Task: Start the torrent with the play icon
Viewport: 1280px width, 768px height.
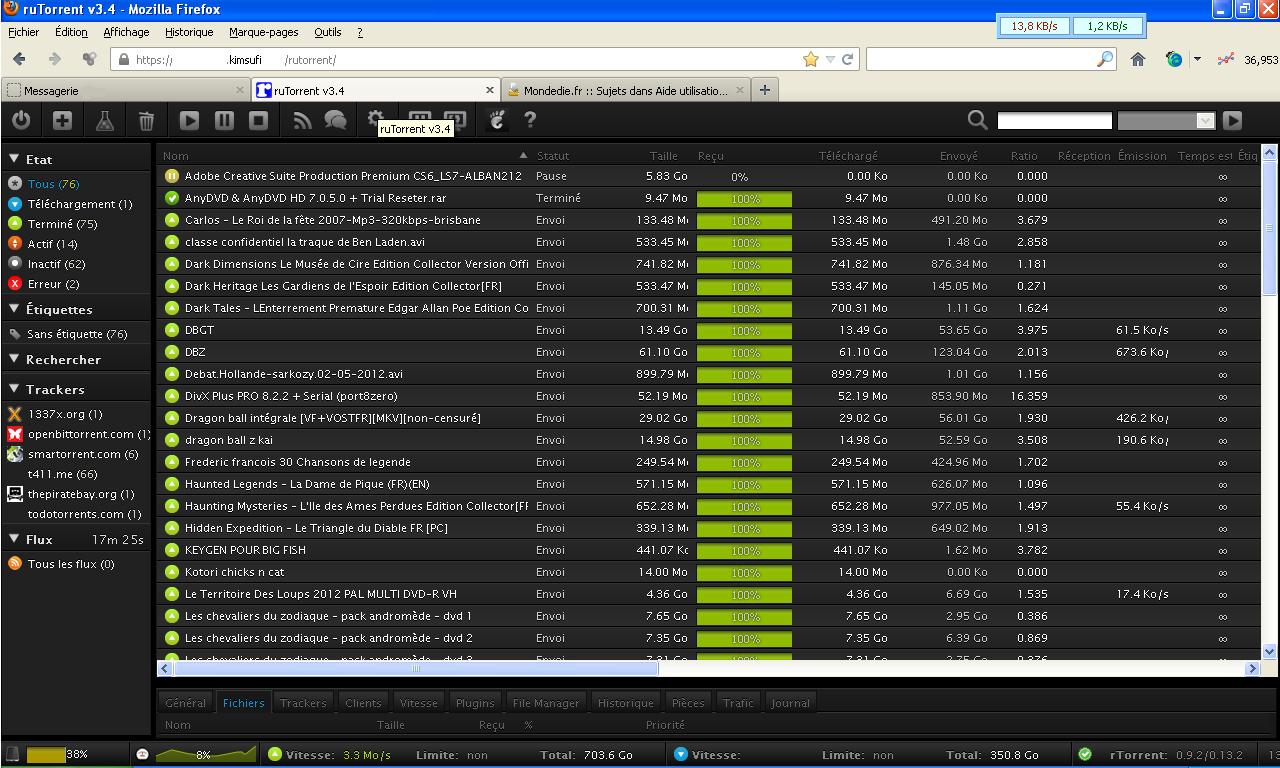Action: click(189, 120)
